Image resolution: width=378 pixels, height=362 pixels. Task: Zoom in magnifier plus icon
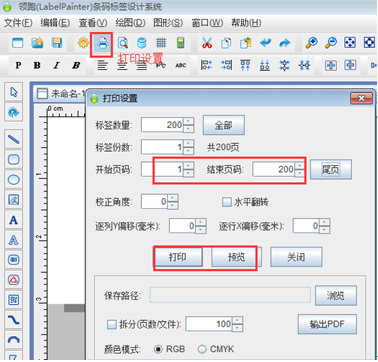(x=311, y=43)
